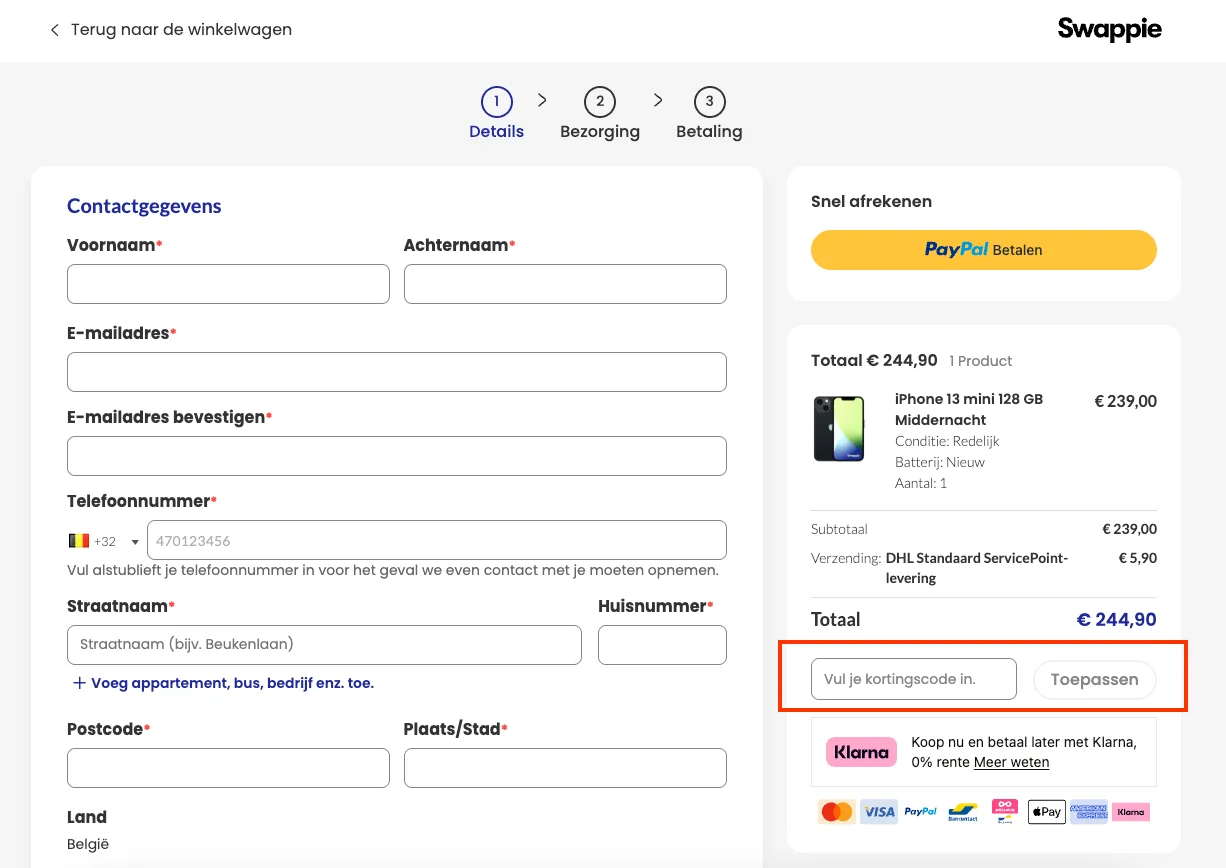Click the PayPal payment icon in footer row
The height and width of the screenshot is (868, 1226).
(x=920, y=812)
